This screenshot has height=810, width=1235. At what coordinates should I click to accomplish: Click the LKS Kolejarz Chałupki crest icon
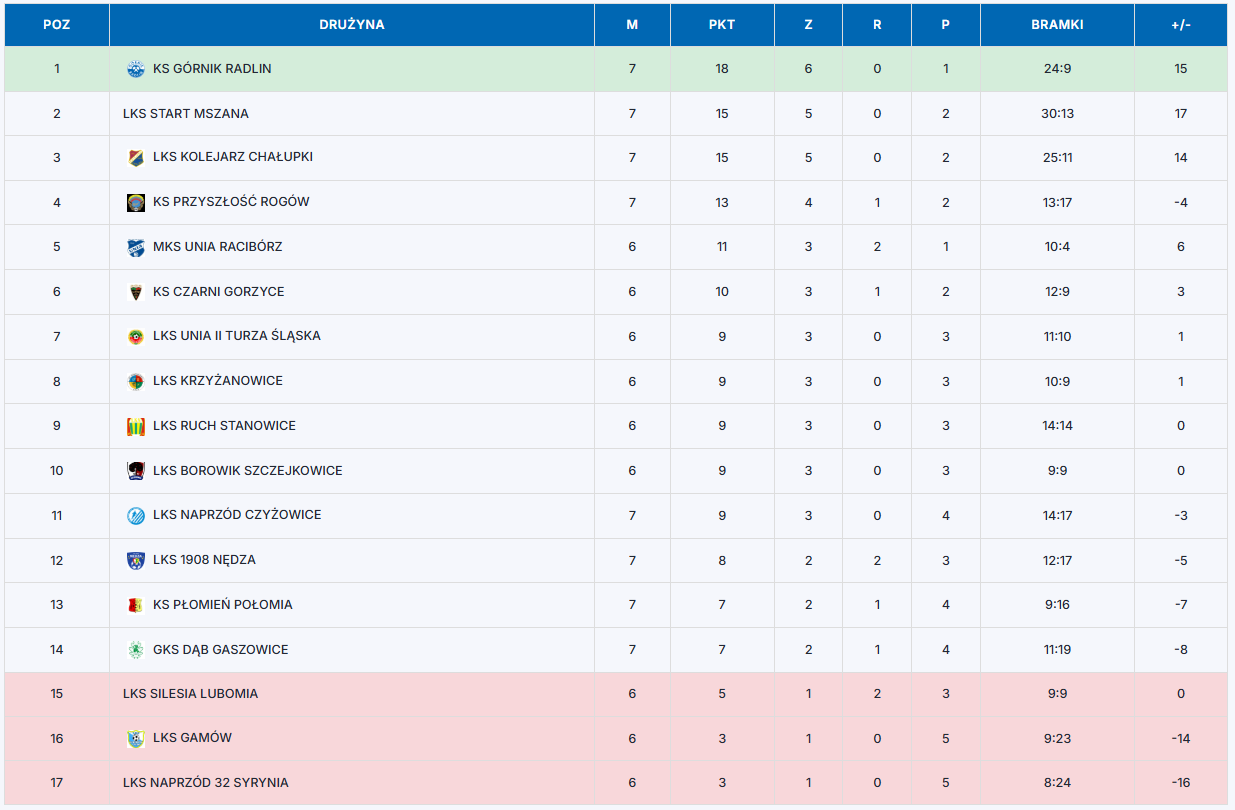(x=136, y=158)
